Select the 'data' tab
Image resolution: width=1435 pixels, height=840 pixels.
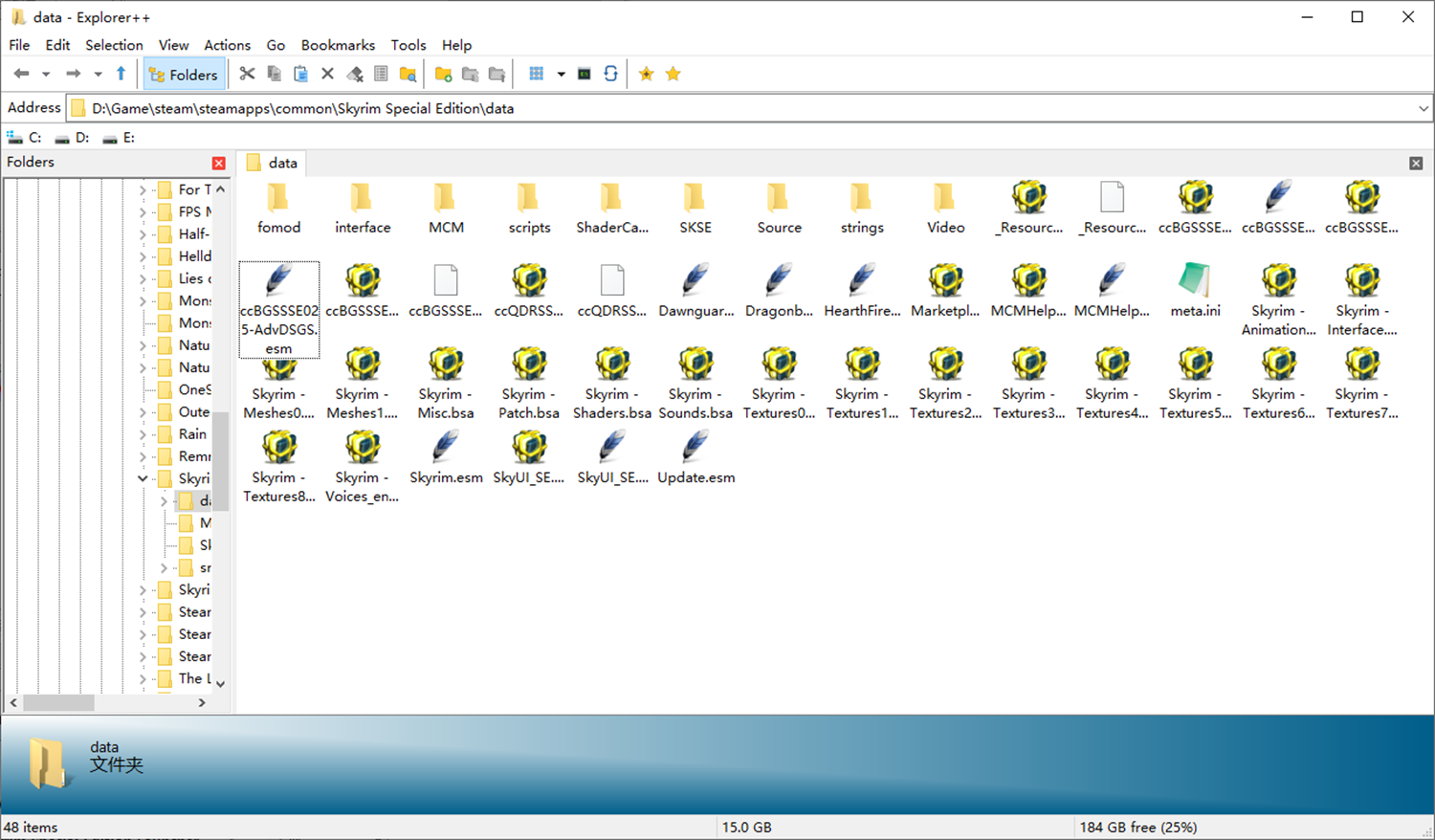pos(272,163)
